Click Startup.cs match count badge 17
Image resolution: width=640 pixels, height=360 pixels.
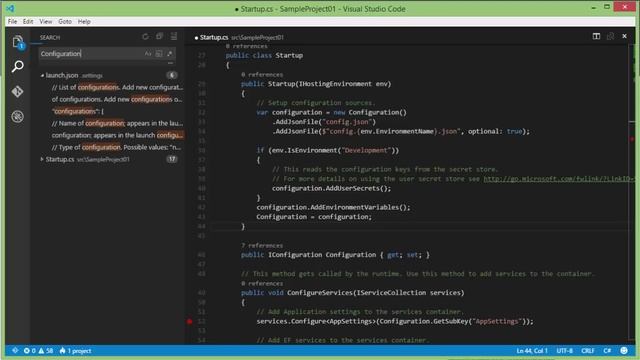(172, 159)
